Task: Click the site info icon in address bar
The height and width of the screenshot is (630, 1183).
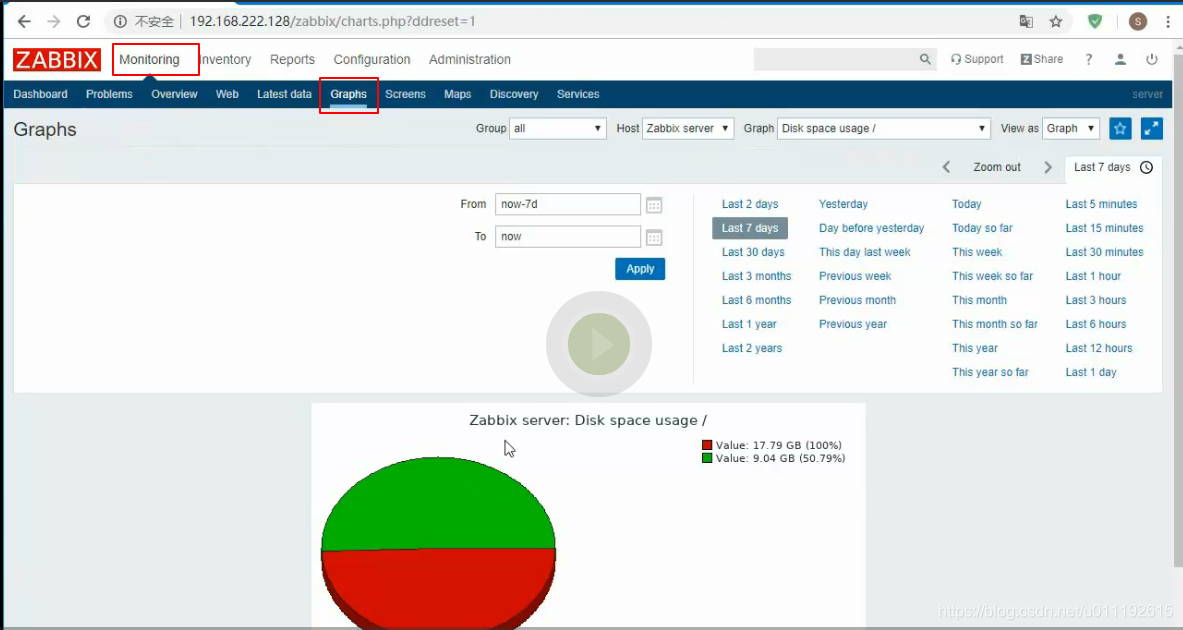Action: (120, 21)
